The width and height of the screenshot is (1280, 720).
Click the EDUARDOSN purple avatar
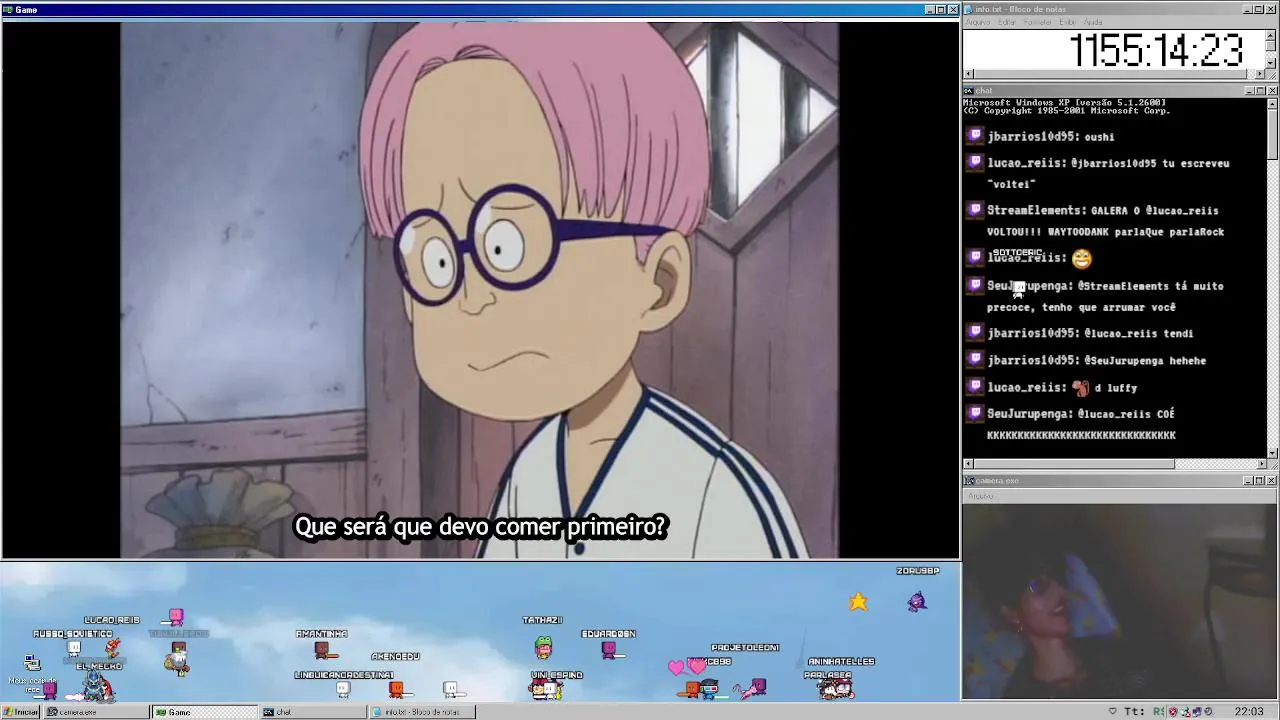[609, 650]
